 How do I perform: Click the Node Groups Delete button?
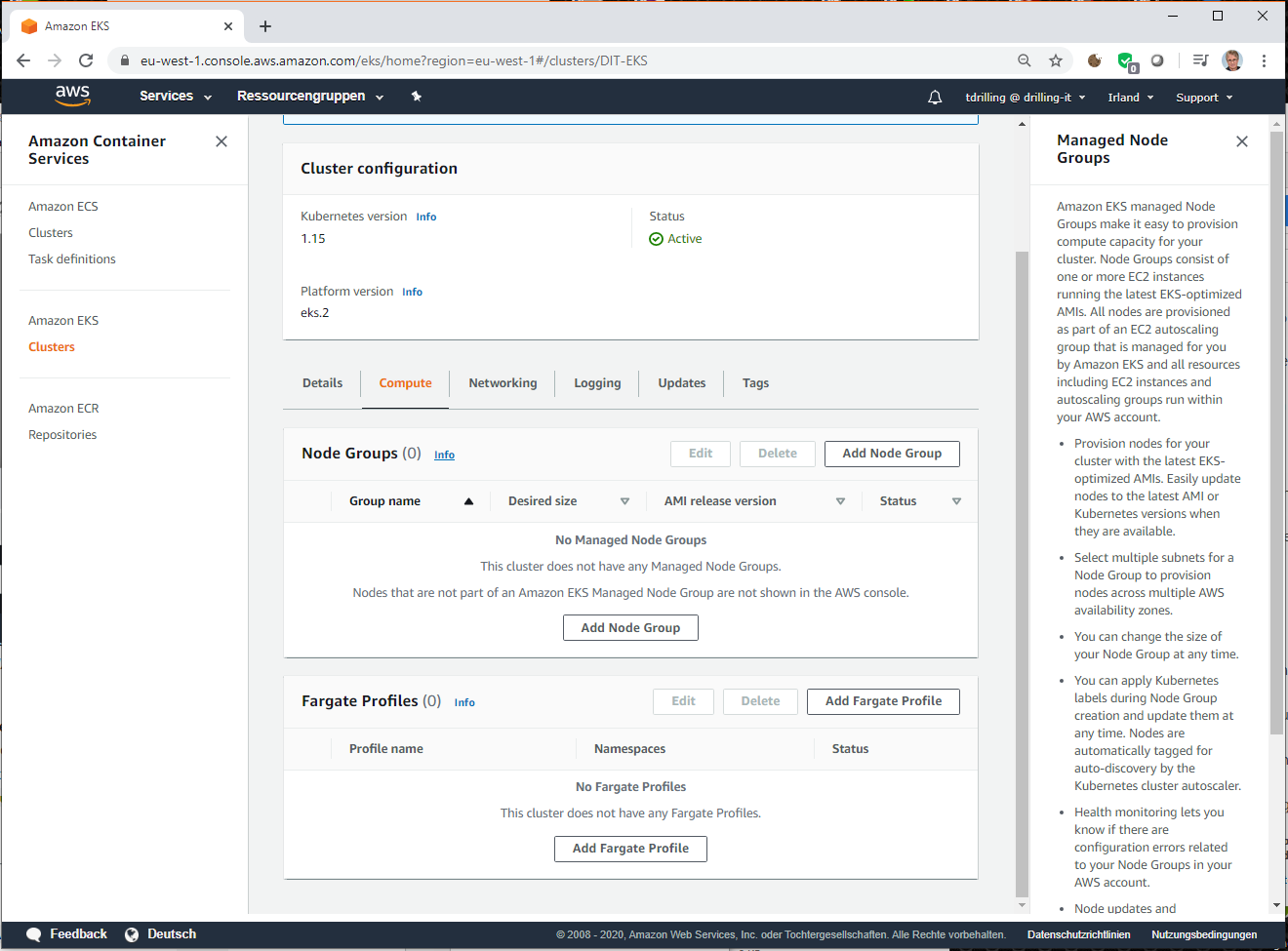click(778, 454)
